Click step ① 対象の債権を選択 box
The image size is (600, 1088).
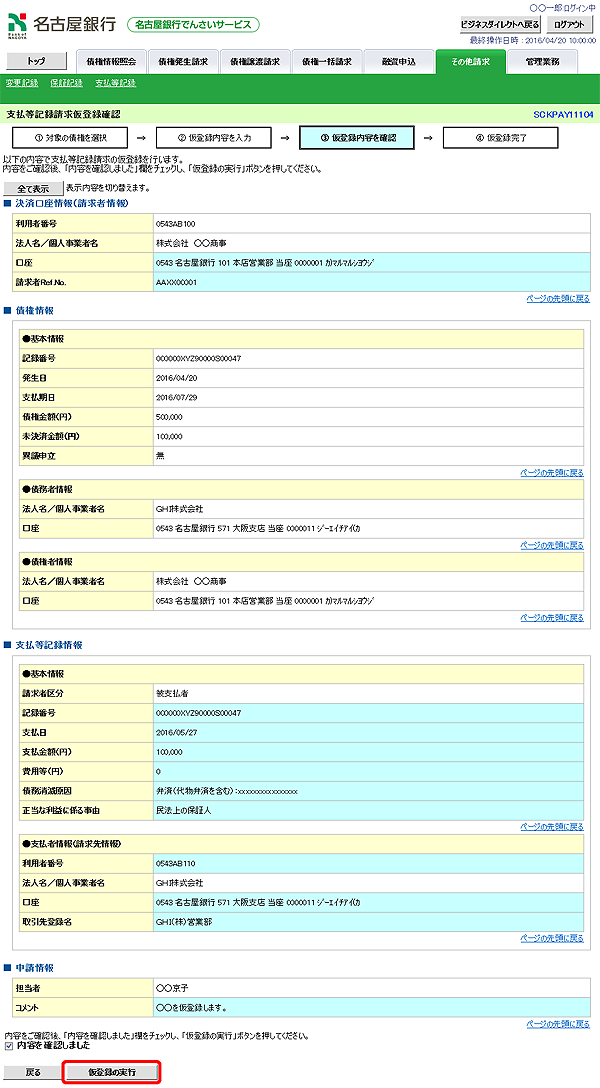tap(70, 137)
